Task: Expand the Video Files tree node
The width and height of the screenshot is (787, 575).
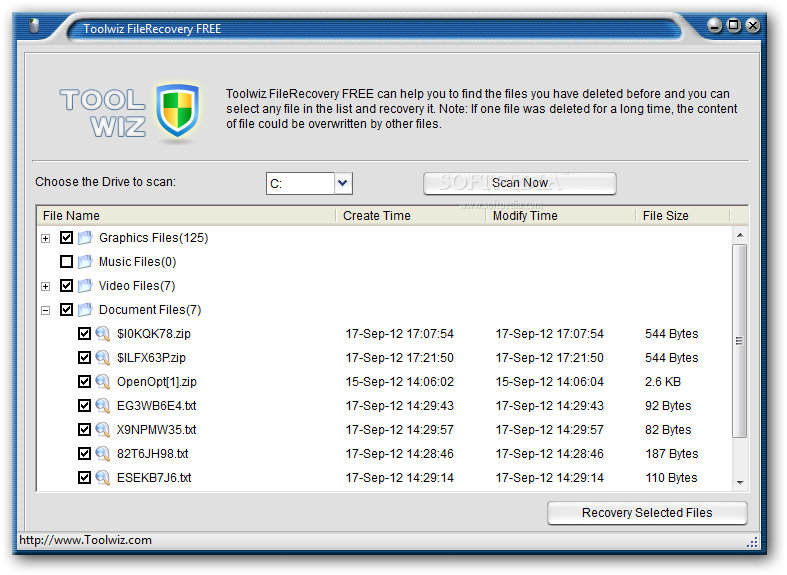Action: tap(46, 286)
